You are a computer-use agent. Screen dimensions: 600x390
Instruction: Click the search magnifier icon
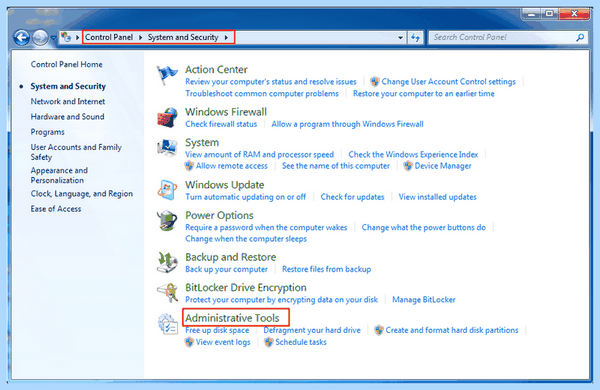tap(580, 38)
